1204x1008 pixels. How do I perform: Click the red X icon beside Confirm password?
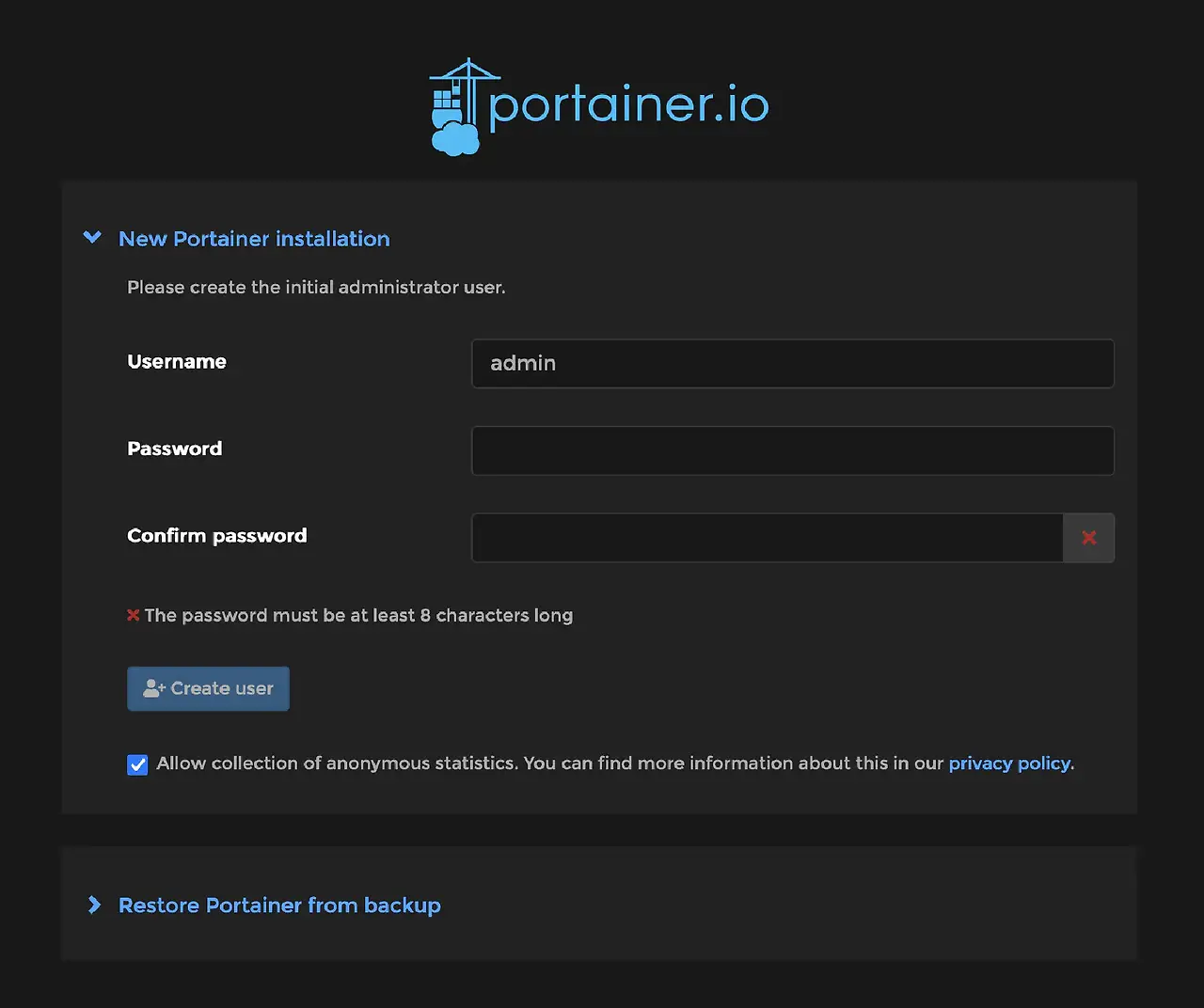point(1089,538)
